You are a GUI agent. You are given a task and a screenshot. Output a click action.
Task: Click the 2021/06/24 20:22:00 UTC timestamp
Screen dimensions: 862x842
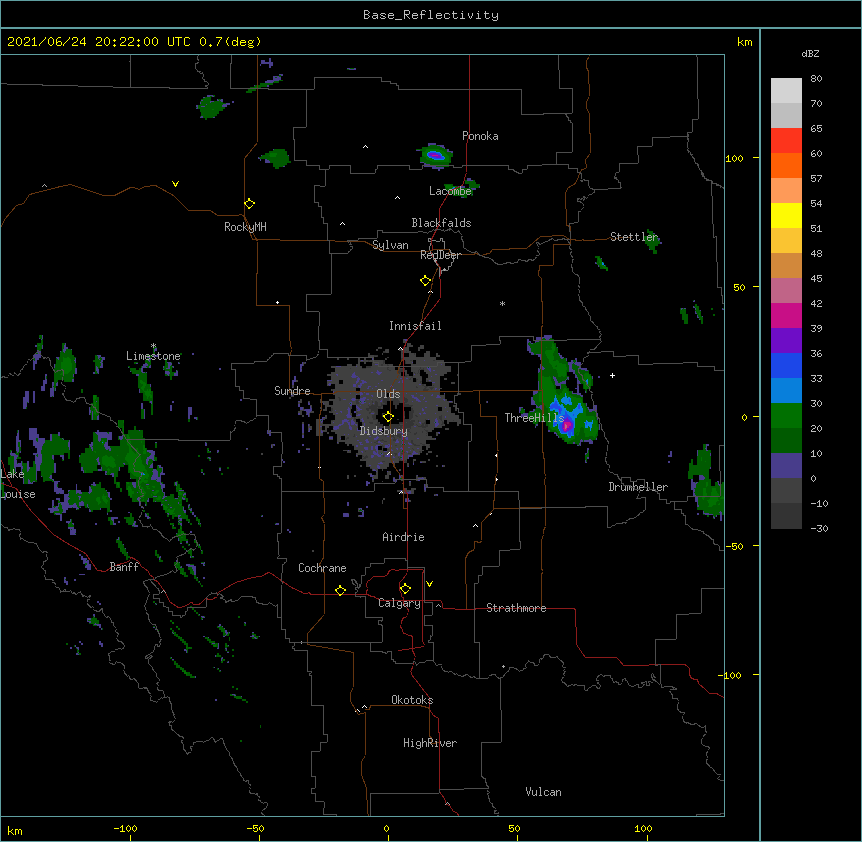tap(99, 42)
